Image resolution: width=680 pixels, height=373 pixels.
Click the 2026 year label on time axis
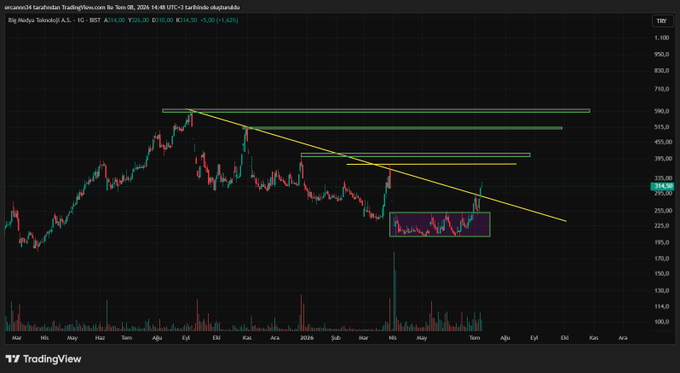pos(307,337)
